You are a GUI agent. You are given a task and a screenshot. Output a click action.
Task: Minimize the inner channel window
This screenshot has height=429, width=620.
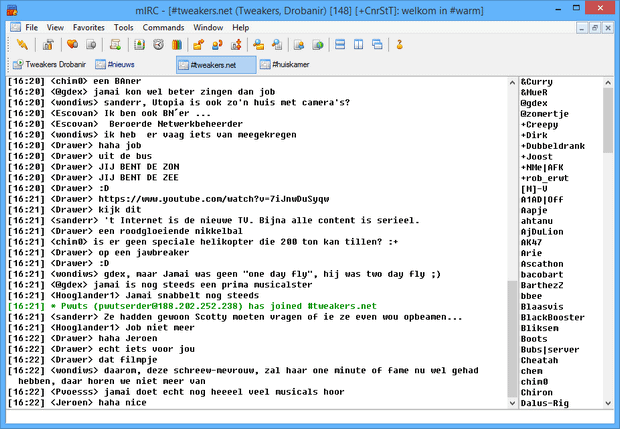pos(581,28)
